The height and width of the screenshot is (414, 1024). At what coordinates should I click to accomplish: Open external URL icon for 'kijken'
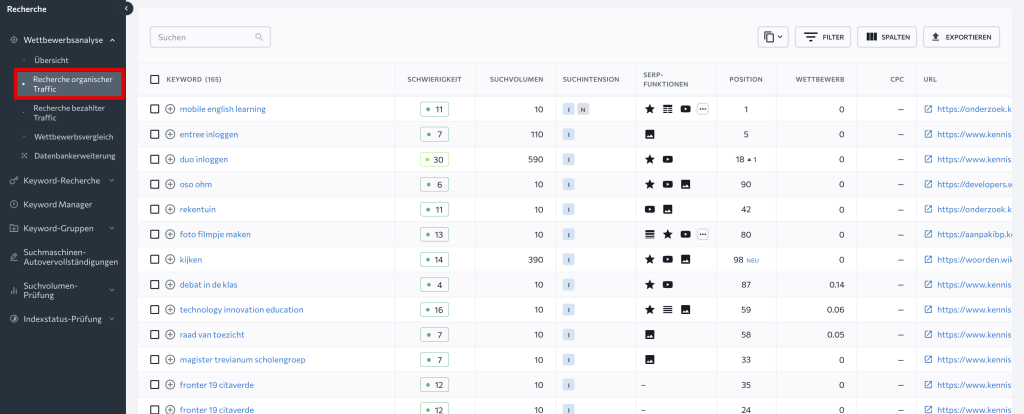click(x=928, y=260)
